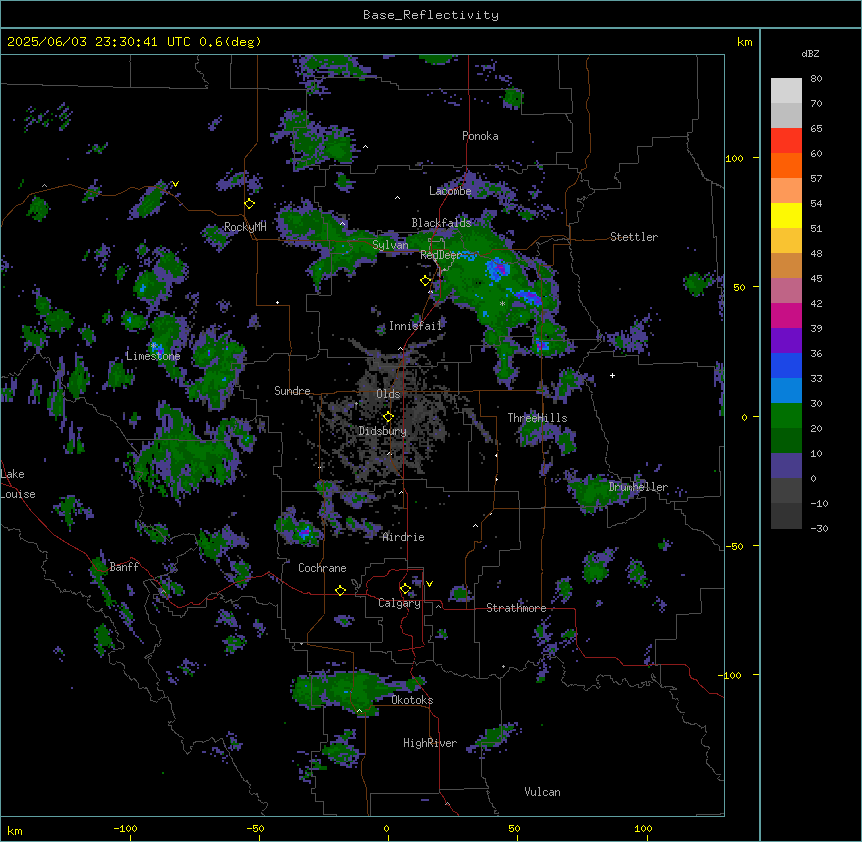
Task: Click the dBZ legend heading
Action: pos(810,54)
